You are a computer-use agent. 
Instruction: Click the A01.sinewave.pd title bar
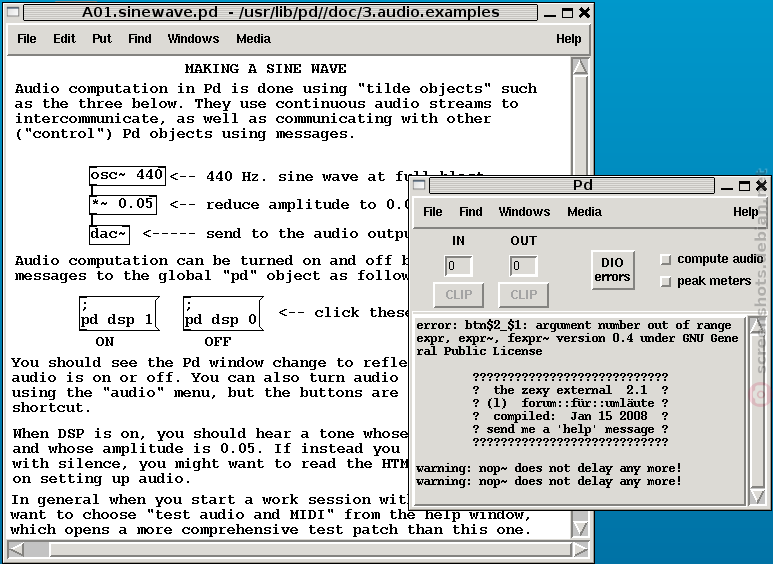coord(281,12)
